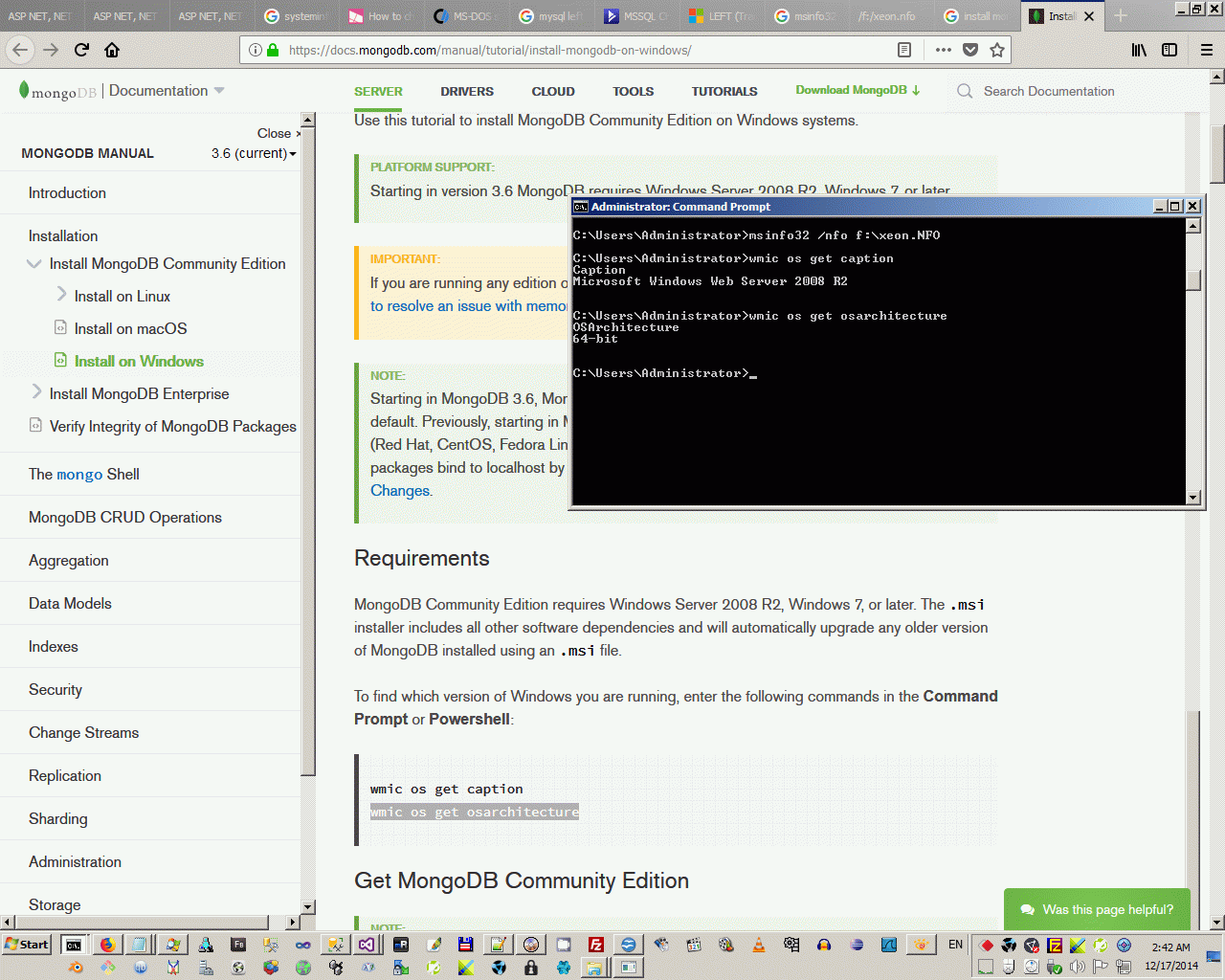Expand Install MongoDB Enterprise section
1225x980 pixels.
pos(36,393)
